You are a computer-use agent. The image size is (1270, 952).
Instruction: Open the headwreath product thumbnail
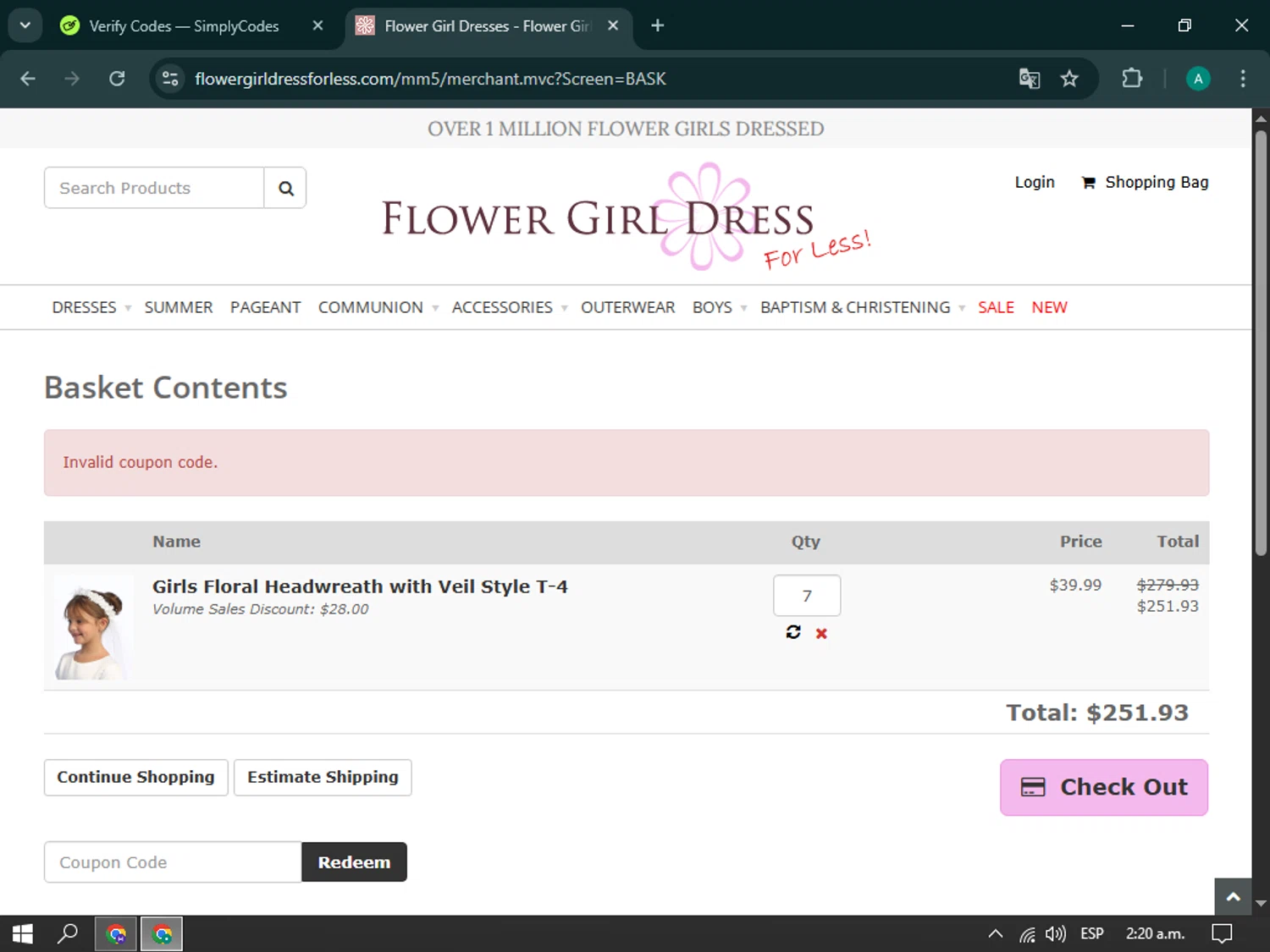pos(94,627)
